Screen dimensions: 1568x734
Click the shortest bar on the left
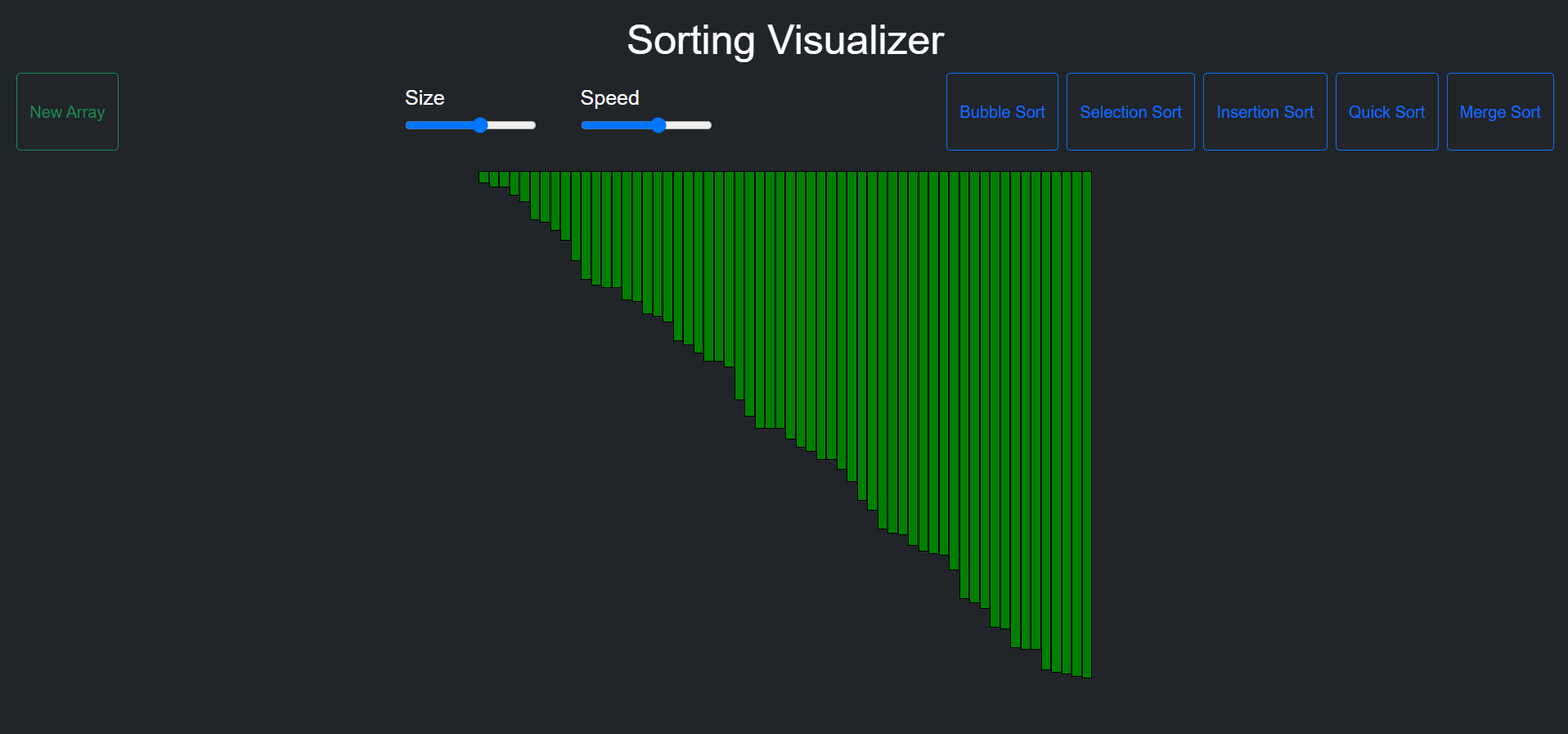[x=484, y=176]
